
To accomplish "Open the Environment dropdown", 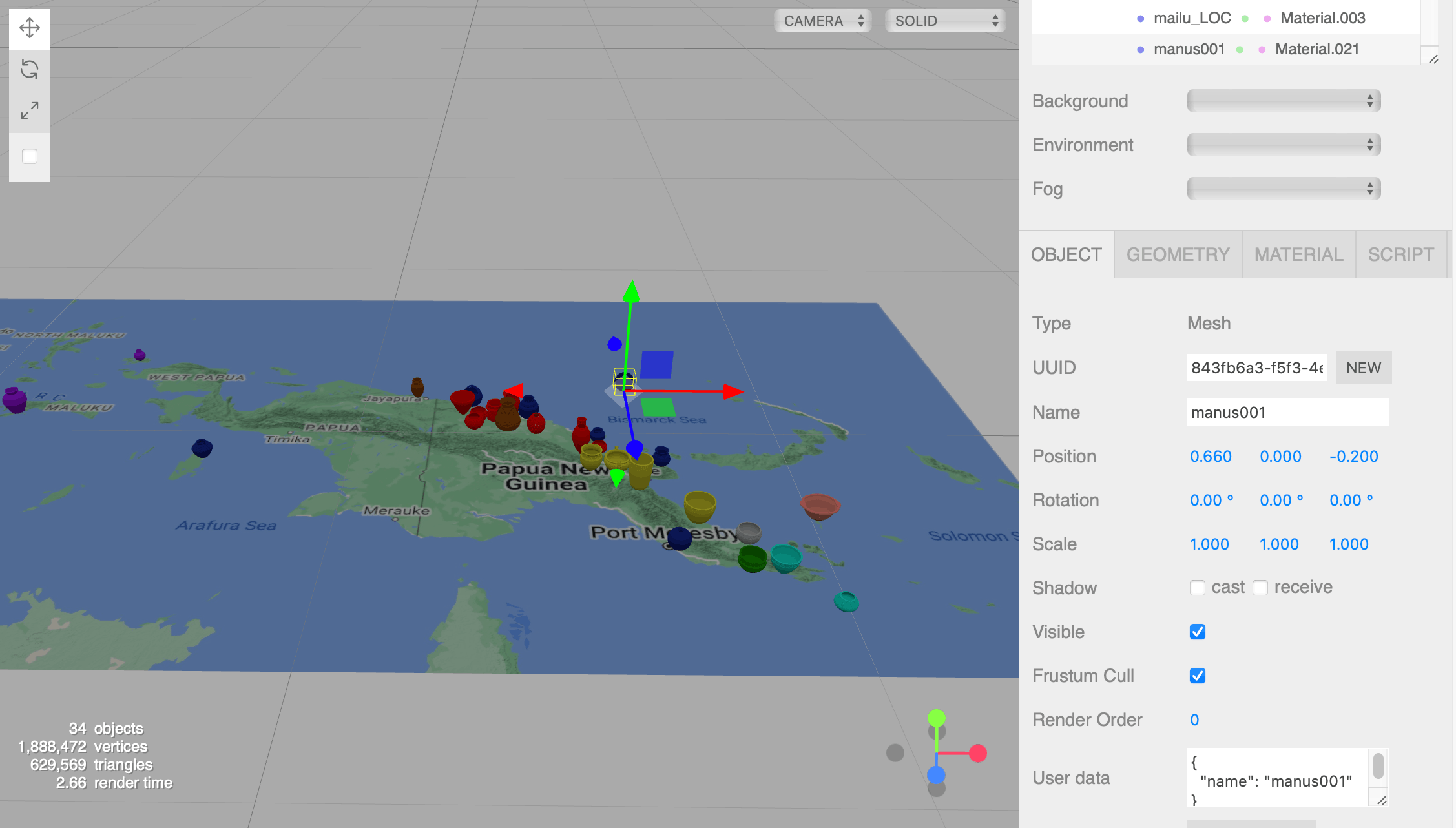I will pos(1284,145).
